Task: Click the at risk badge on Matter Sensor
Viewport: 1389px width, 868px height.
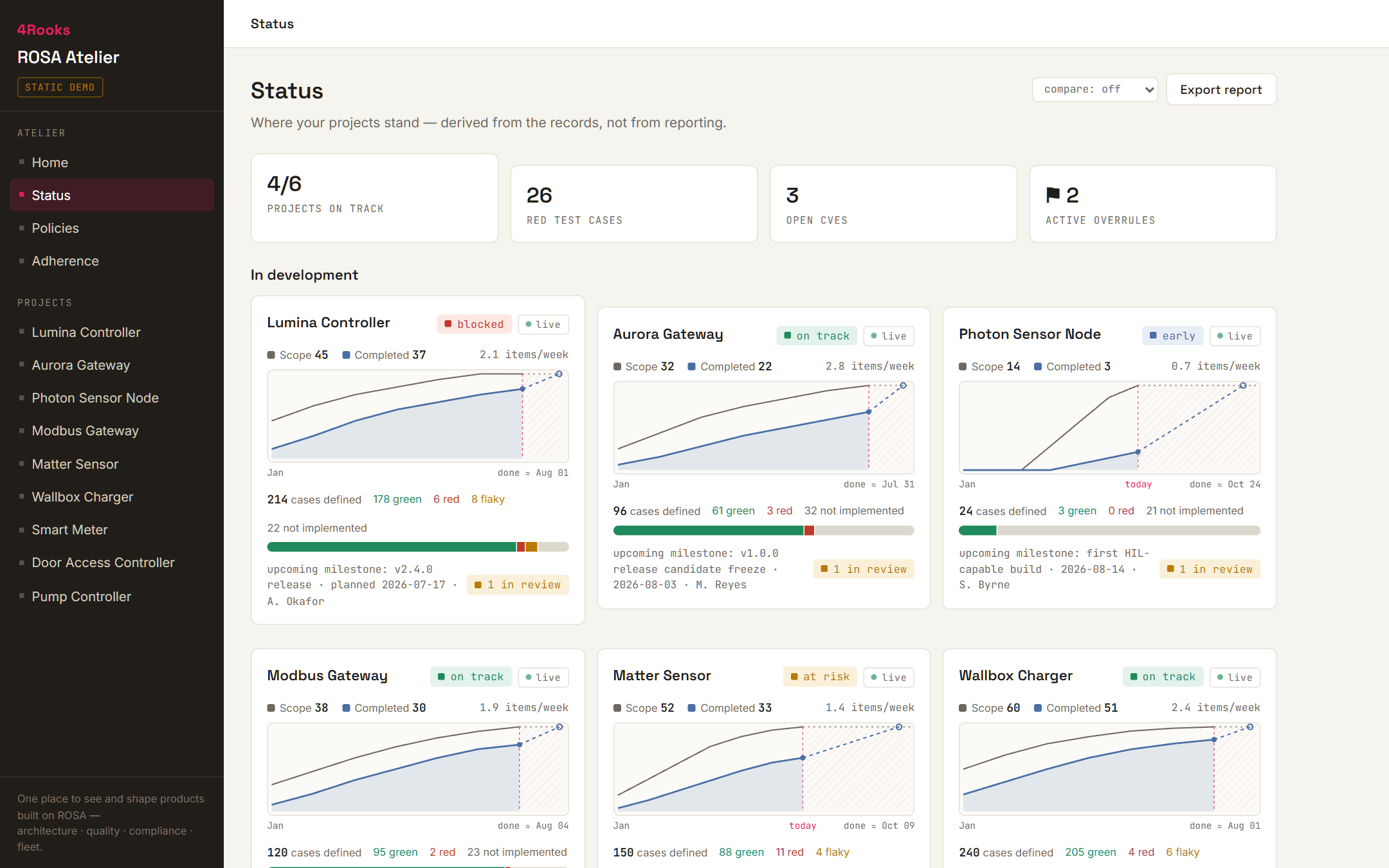Action: point(820,676)
